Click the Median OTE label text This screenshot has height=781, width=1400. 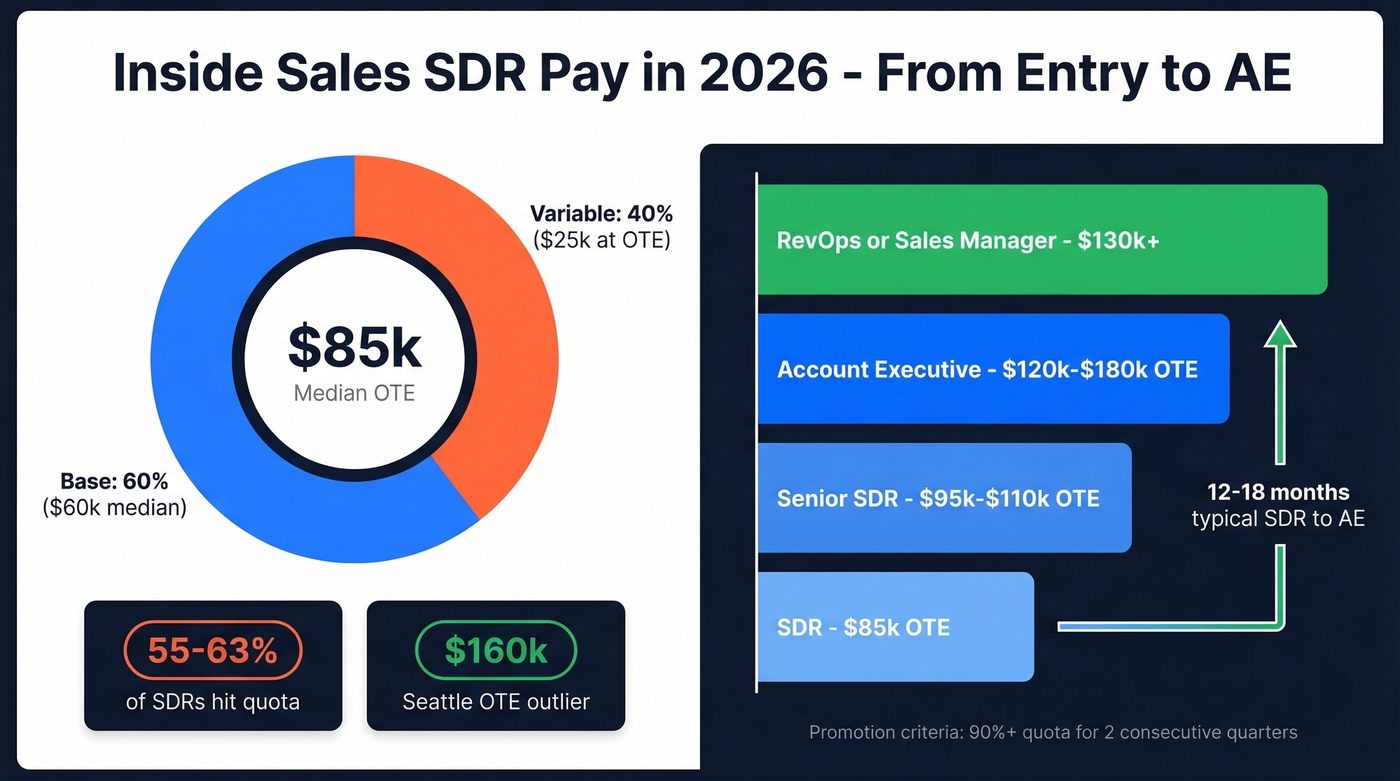[x=354, y=393]
